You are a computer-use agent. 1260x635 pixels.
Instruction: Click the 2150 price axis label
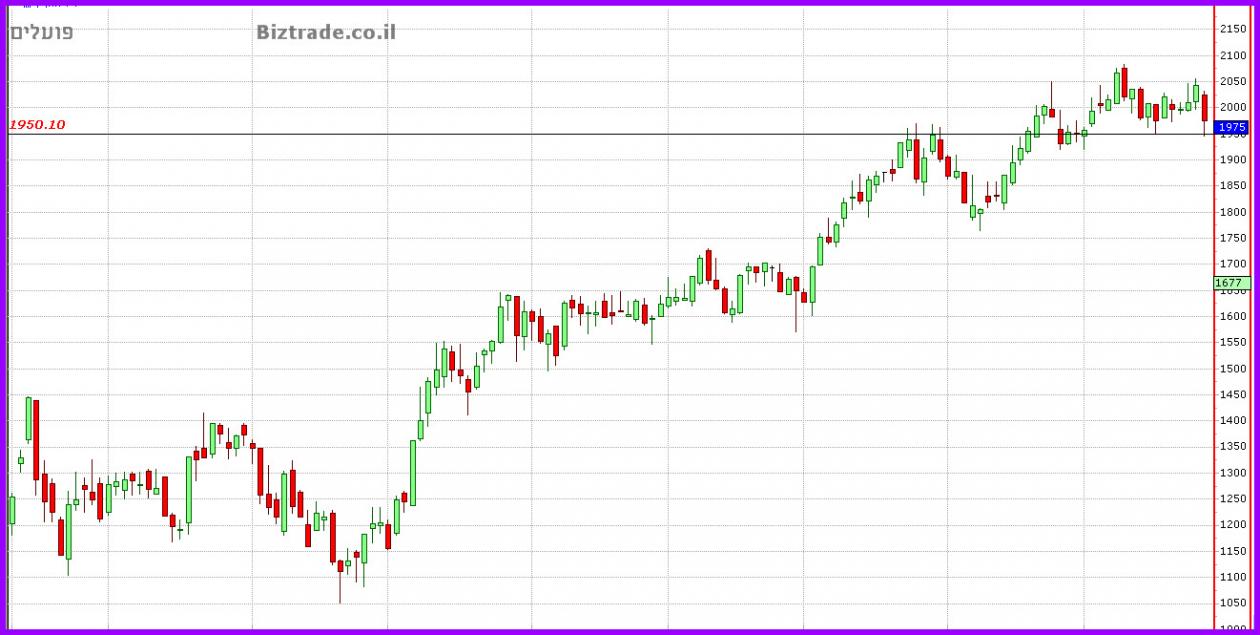tap(1232, 29)
